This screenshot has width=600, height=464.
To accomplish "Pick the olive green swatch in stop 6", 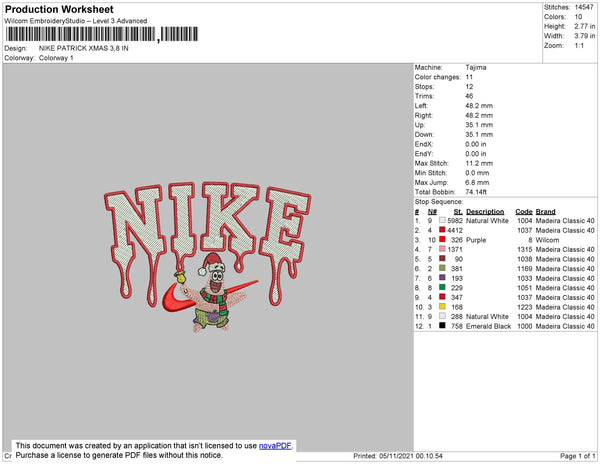I will pyautogui.click(x=442, y=268).
